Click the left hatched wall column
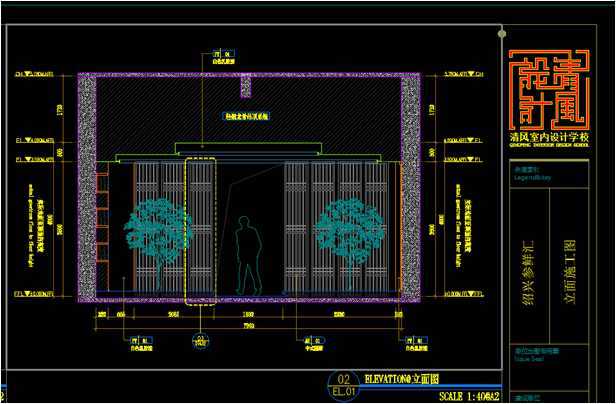616x404 pixels. [88, 186]
